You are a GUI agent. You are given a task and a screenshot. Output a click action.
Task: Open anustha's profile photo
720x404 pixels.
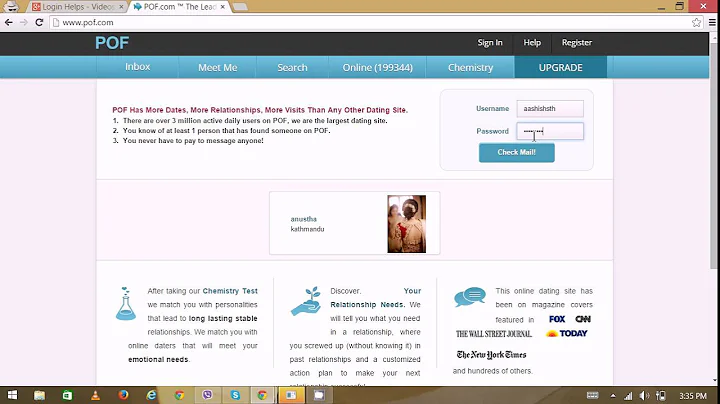click(406, 224)
